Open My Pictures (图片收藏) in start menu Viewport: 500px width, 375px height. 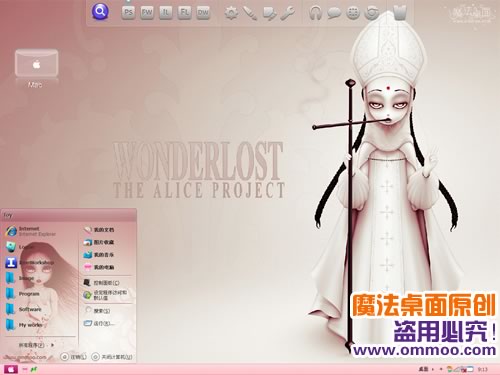tap(99, 242)
